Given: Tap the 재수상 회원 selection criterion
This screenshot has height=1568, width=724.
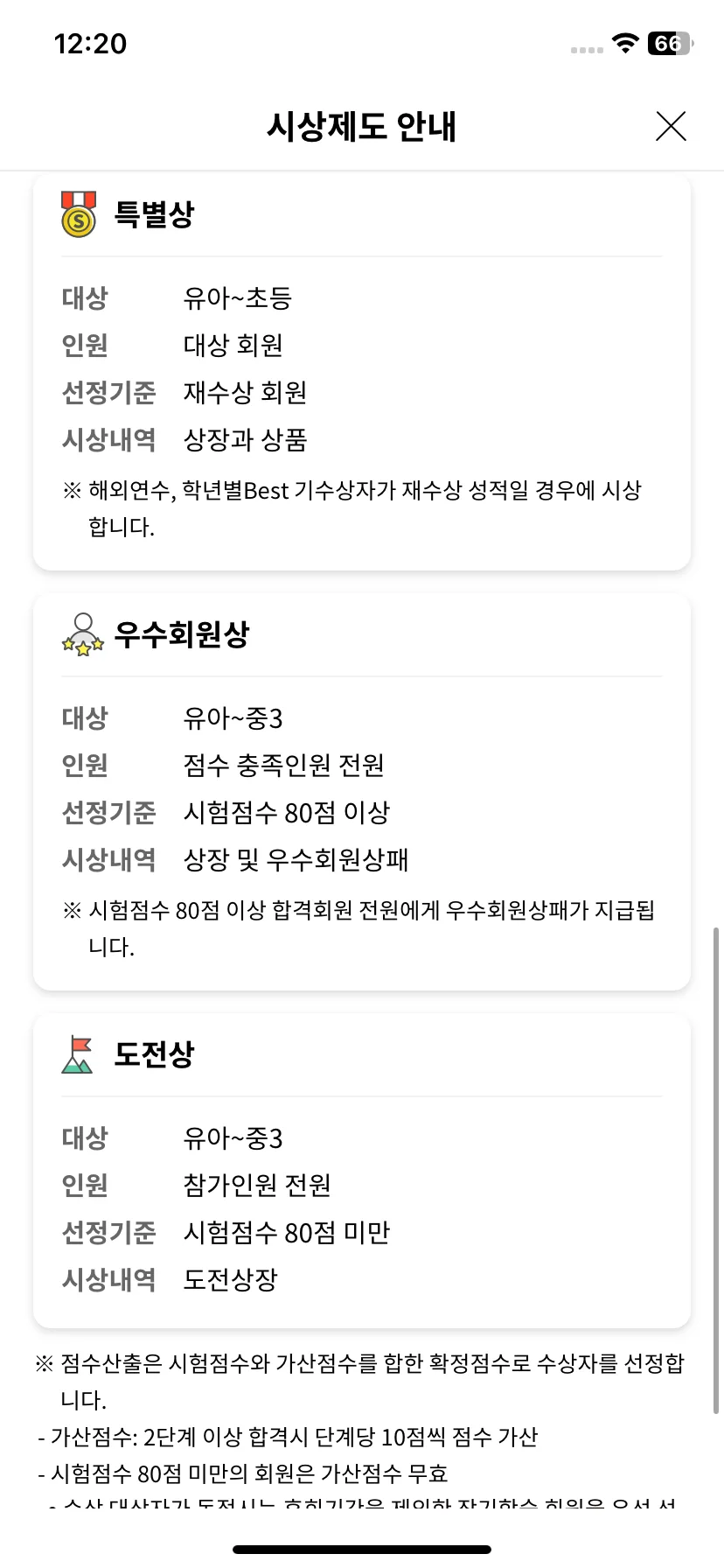Looking at the screenshot, I should [x=245, y=392].
